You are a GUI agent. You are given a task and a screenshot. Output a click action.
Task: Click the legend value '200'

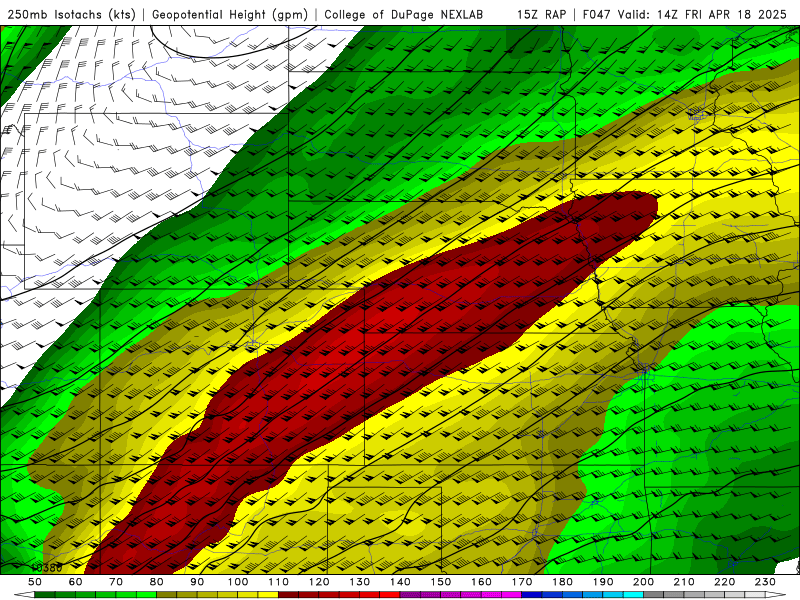coord(643,582)
